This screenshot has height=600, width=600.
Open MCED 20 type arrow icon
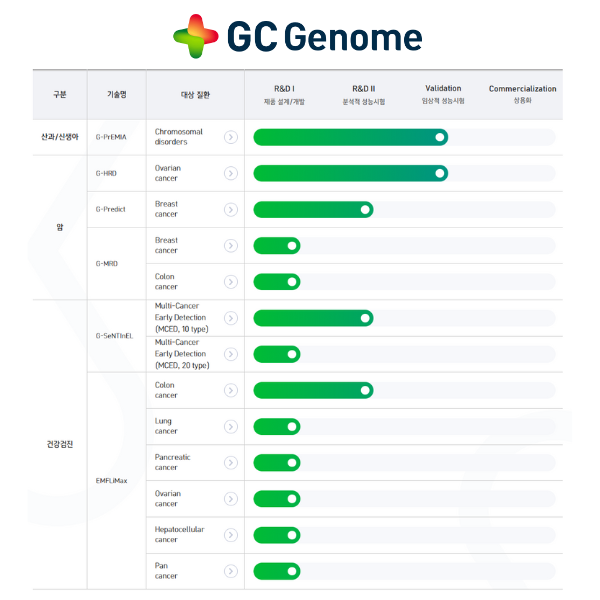click(x=231, y=354)
